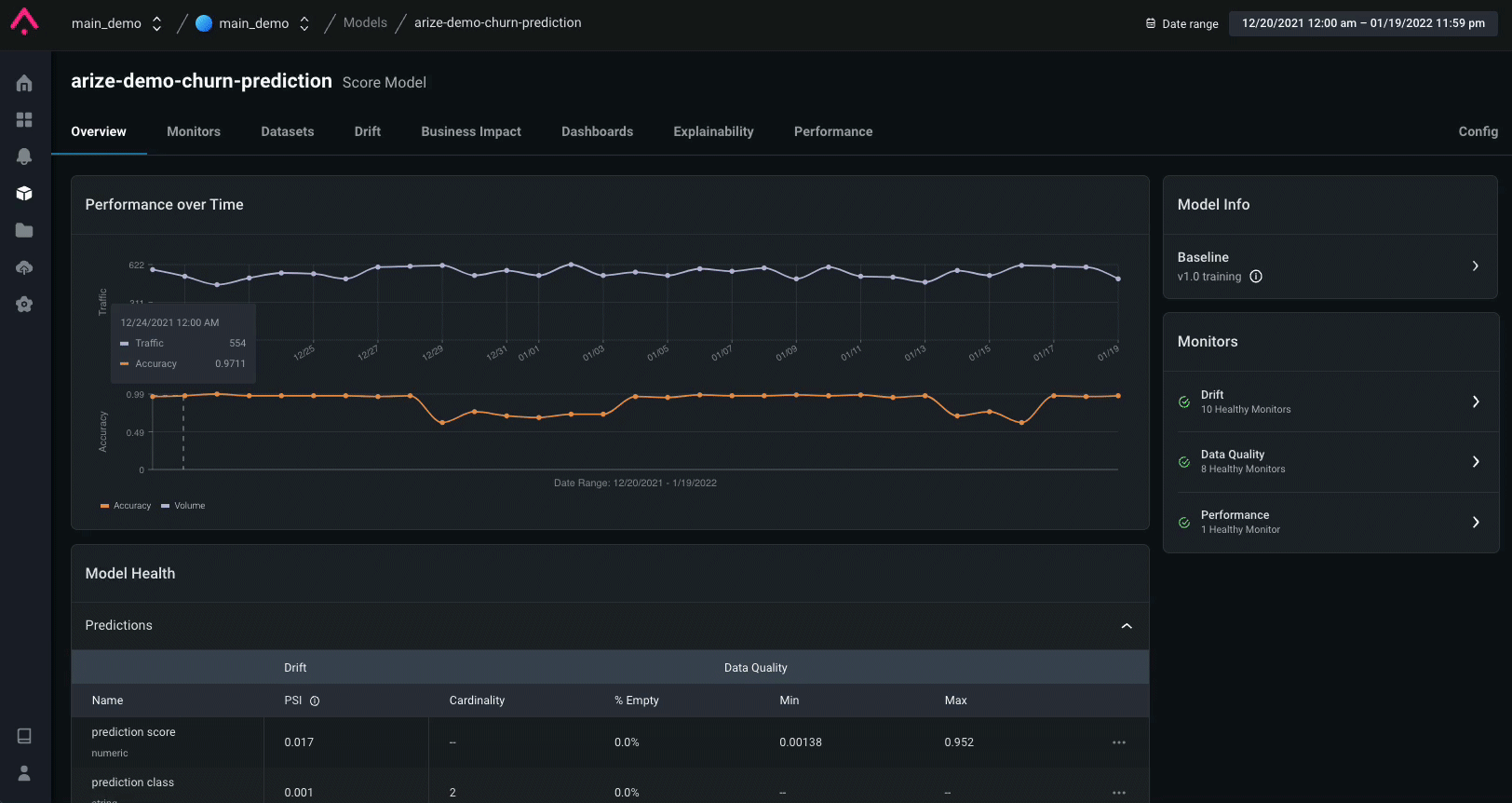The height and width of the screenshot is (803, 1512).
Task: Open the Performance tab
Action: point(833,131)
